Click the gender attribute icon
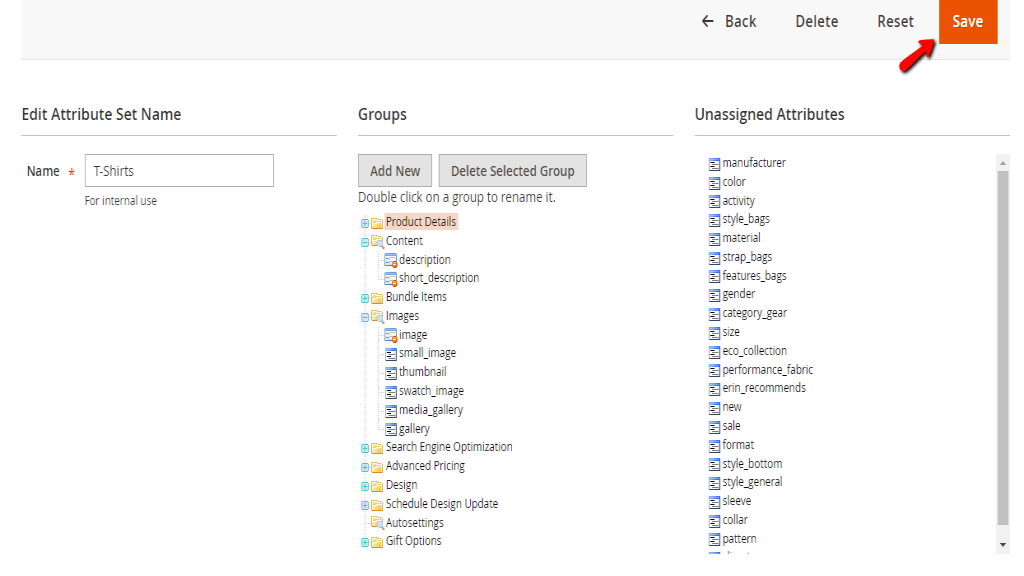Image resolution: width=1024 pixels, height=576 pixels. tap(714, 295)
